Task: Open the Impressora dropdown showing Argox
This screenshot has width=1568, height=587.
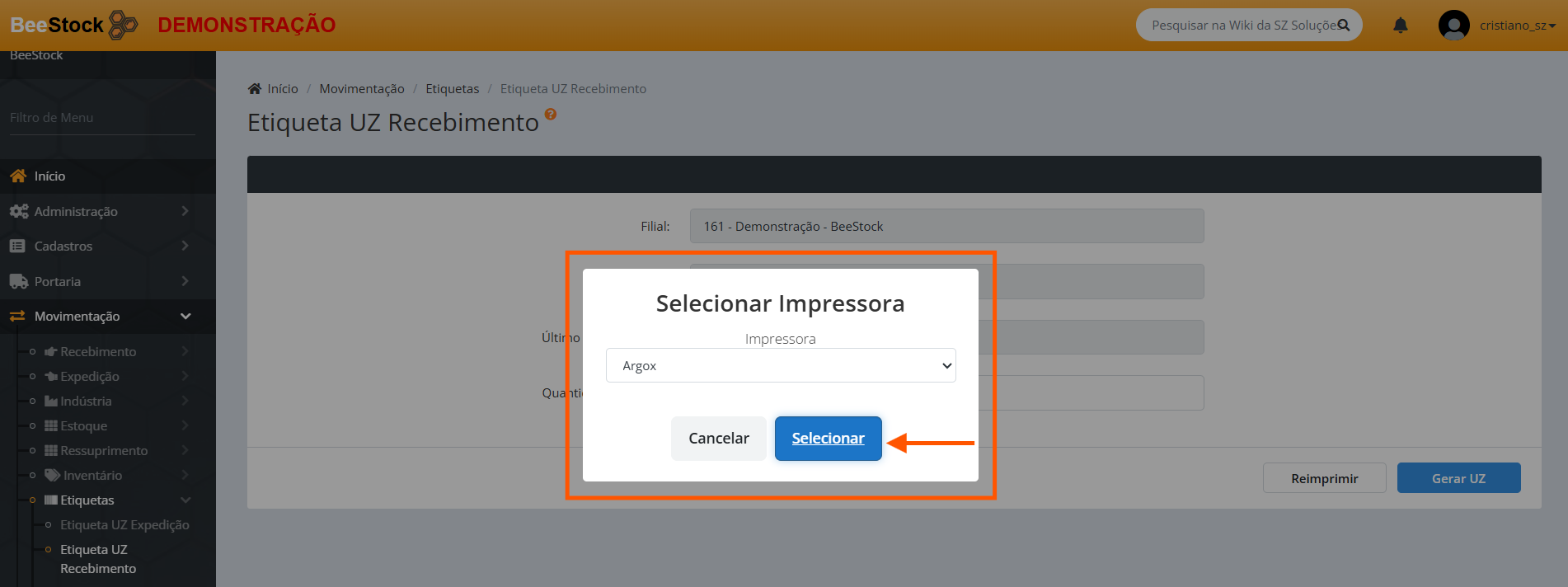Action: [x=780, y=366]
